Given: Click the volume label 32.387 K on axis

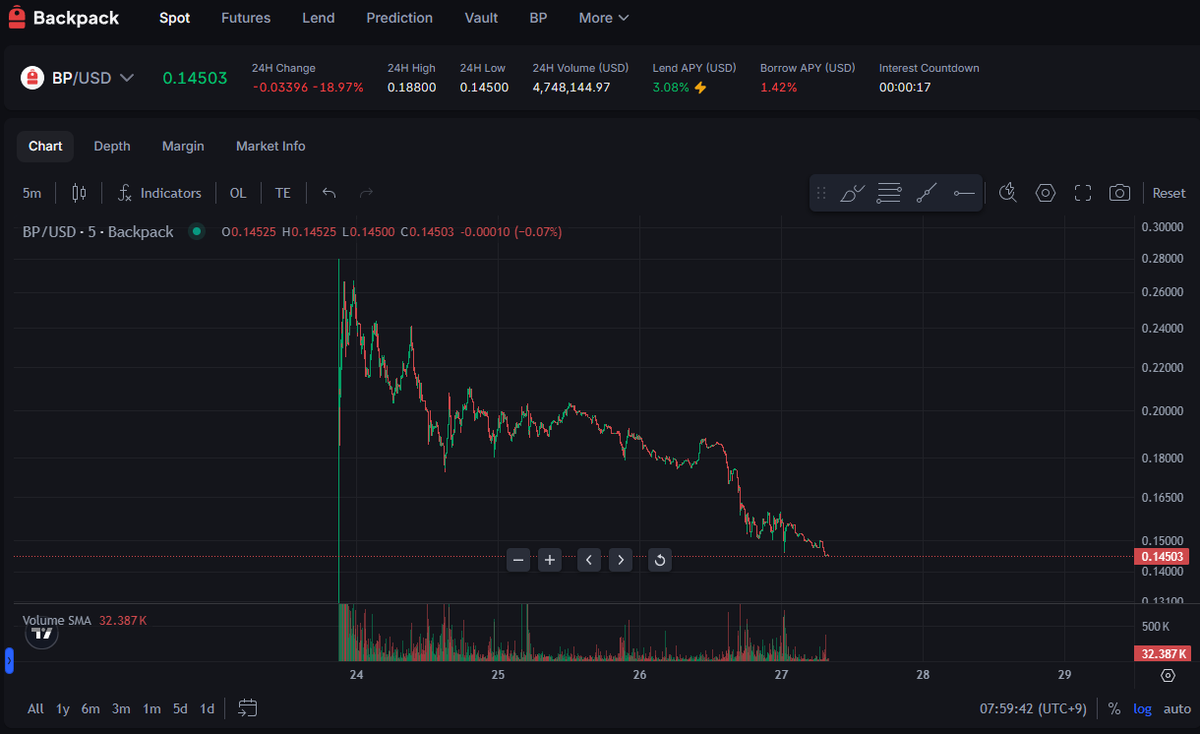Looking at the screenshot, I should (1161, 654).
